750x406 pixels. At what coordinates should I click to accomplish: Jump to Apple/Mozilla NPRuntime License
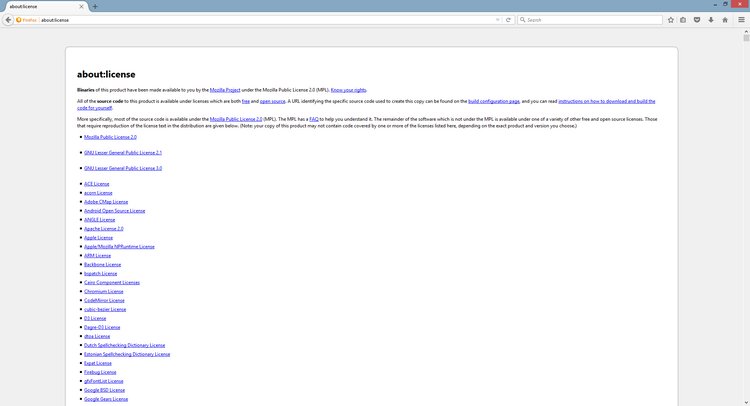[x=119, y=247]
